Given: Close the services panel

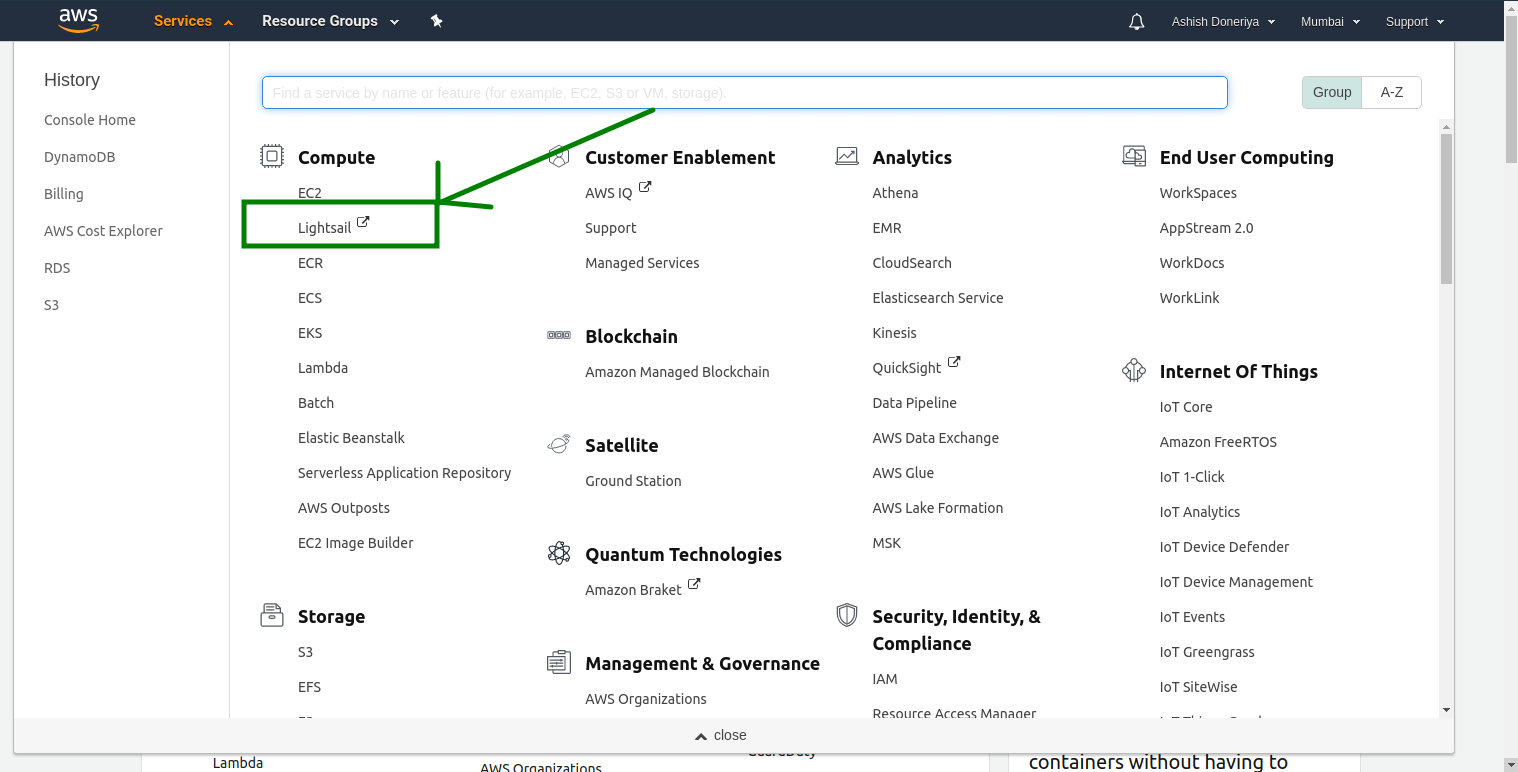Looking at the screenshot, I should (721, 735).
